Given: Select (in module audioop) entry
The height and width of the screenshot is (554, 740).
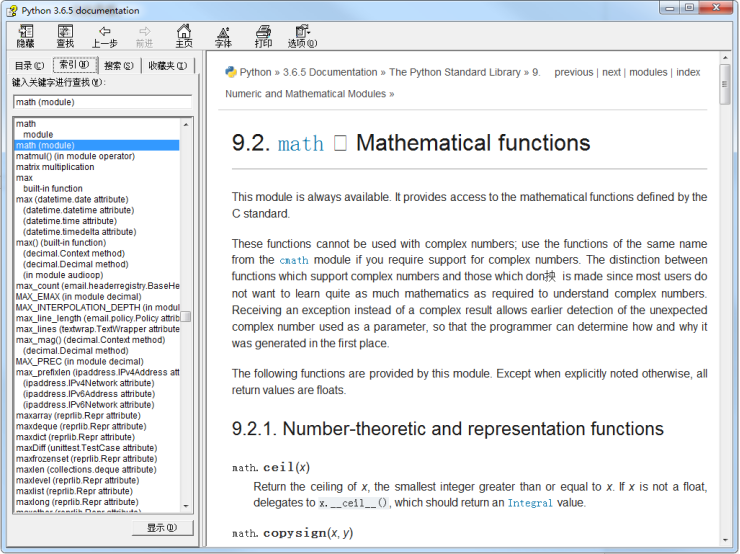Looking at the screenshot, I should [x=63, y=275].
